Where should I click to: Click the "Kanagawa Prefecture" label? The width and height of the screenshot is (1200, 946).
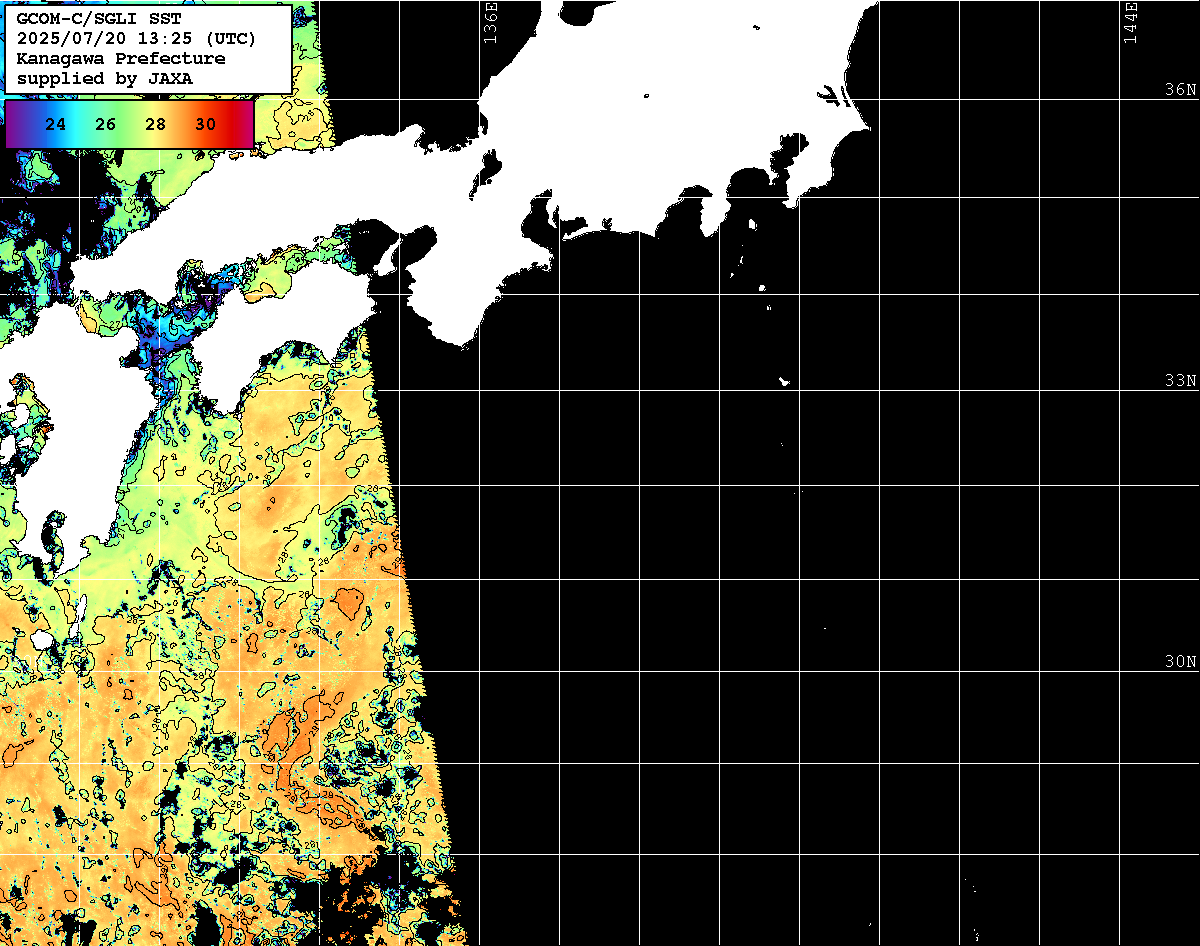click(121, 59)
